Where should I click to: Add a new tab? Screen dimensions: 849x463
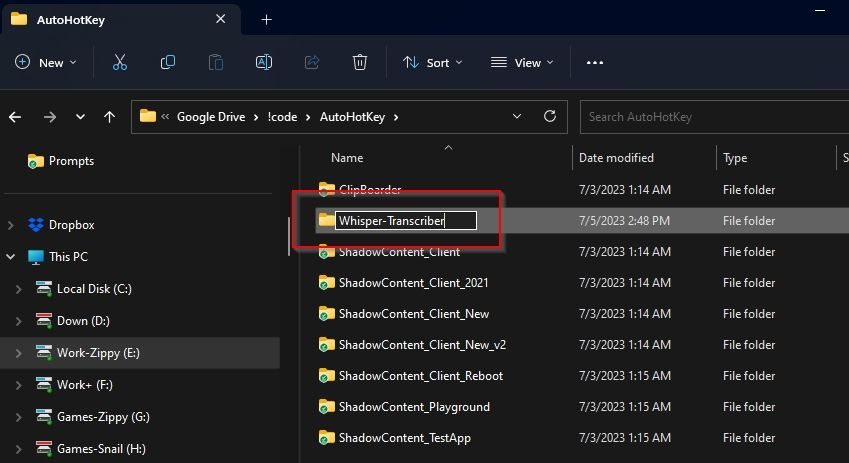pyautogui.click(x=266, y=19)
